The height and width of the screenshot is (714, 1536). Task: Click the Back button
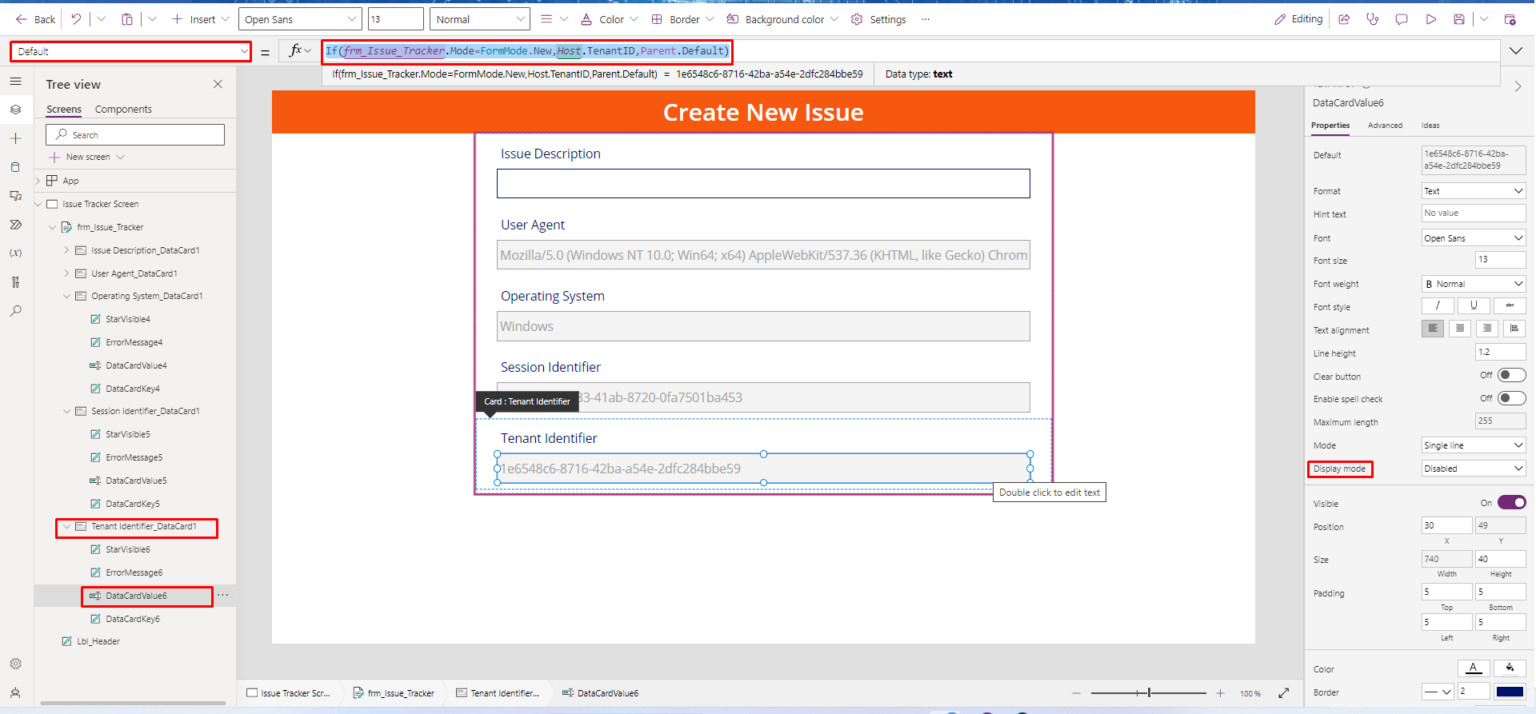point(35,19)
